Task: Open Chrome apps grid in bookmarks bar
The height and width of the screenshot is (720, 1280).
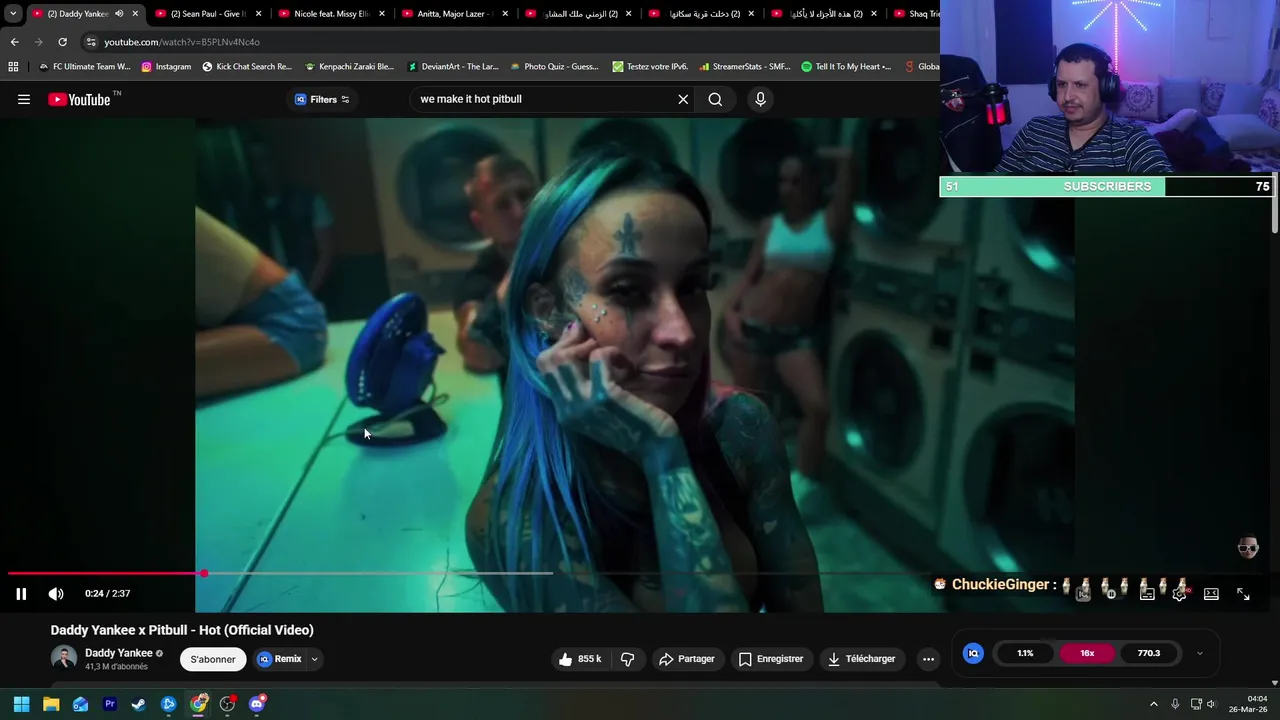Action: [13, 67]
